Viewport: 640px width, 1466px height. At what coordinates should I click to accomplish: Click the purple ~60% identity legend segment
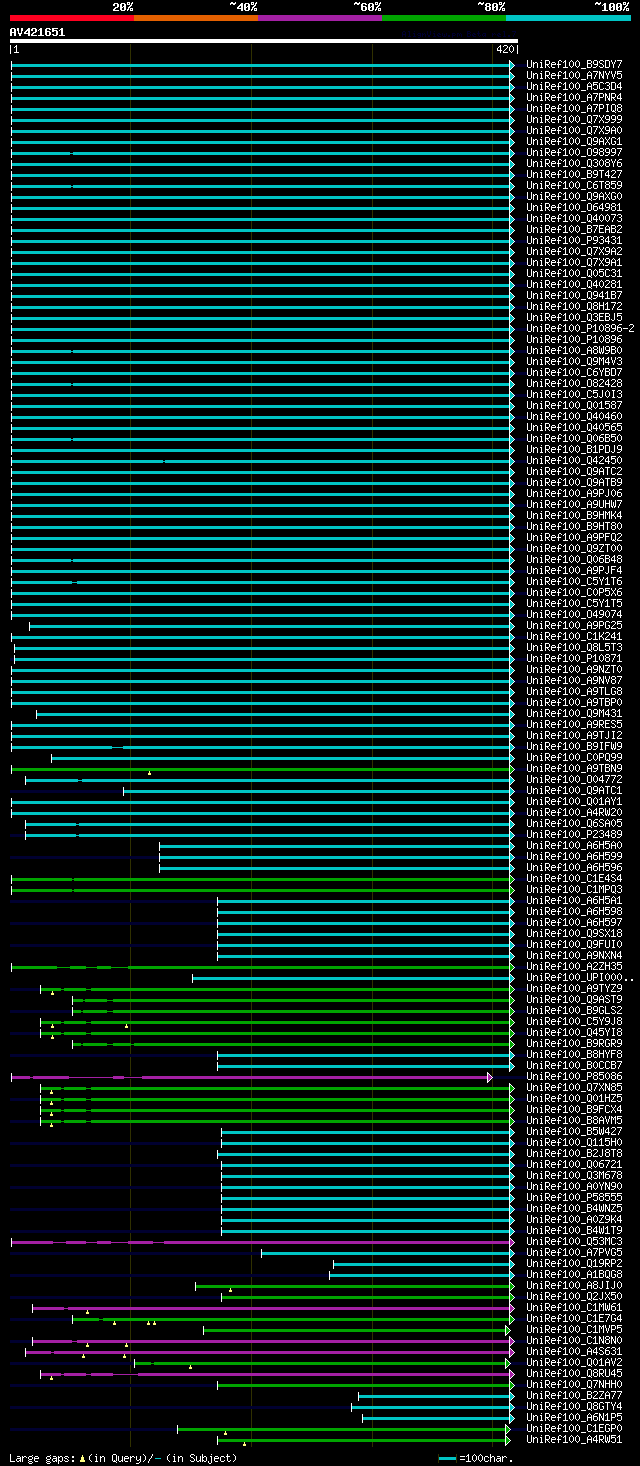pyautogui.click(x=319, y=17)
